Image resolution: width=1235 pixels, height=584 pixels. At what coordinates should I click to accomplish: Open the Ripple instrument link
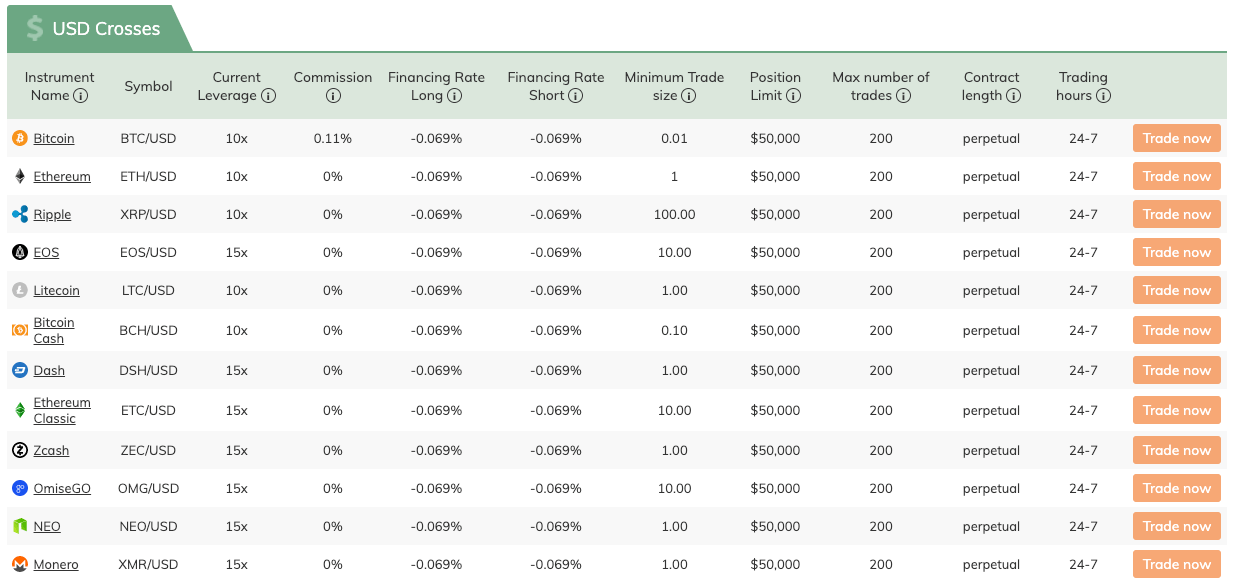coord(52,214)
